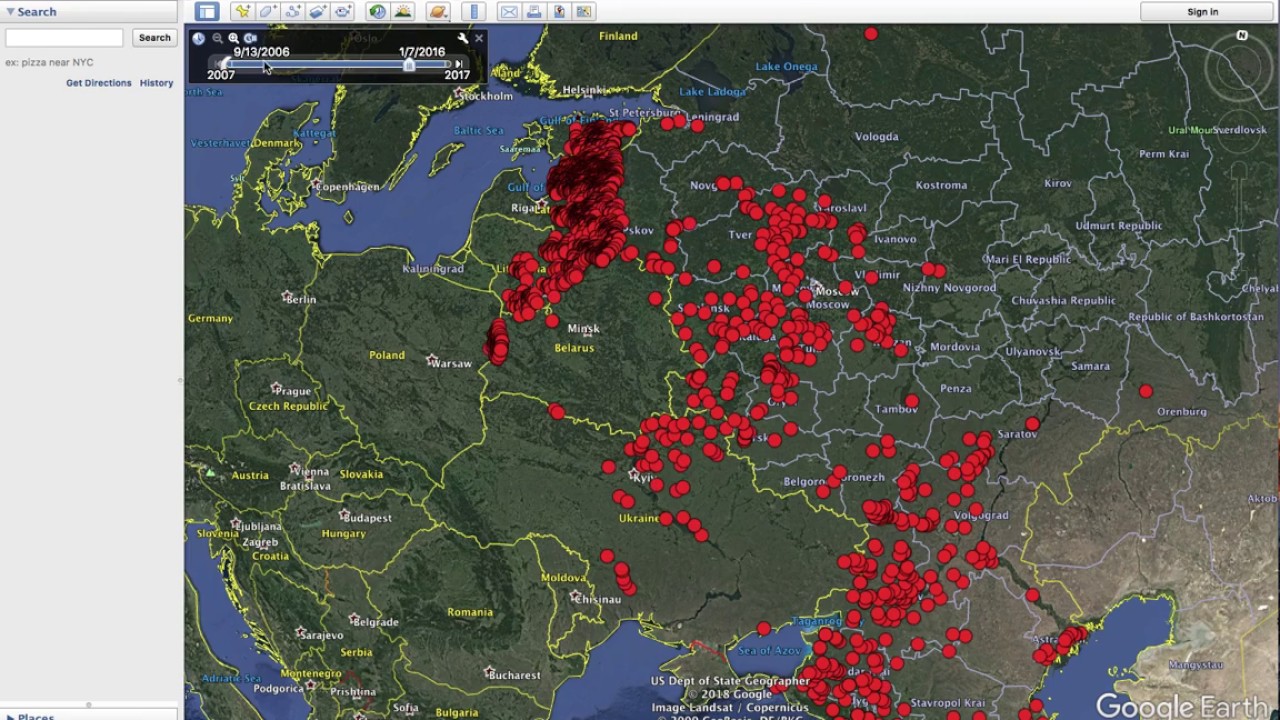Click the Nizhny Novgorod label

[949, 288]
